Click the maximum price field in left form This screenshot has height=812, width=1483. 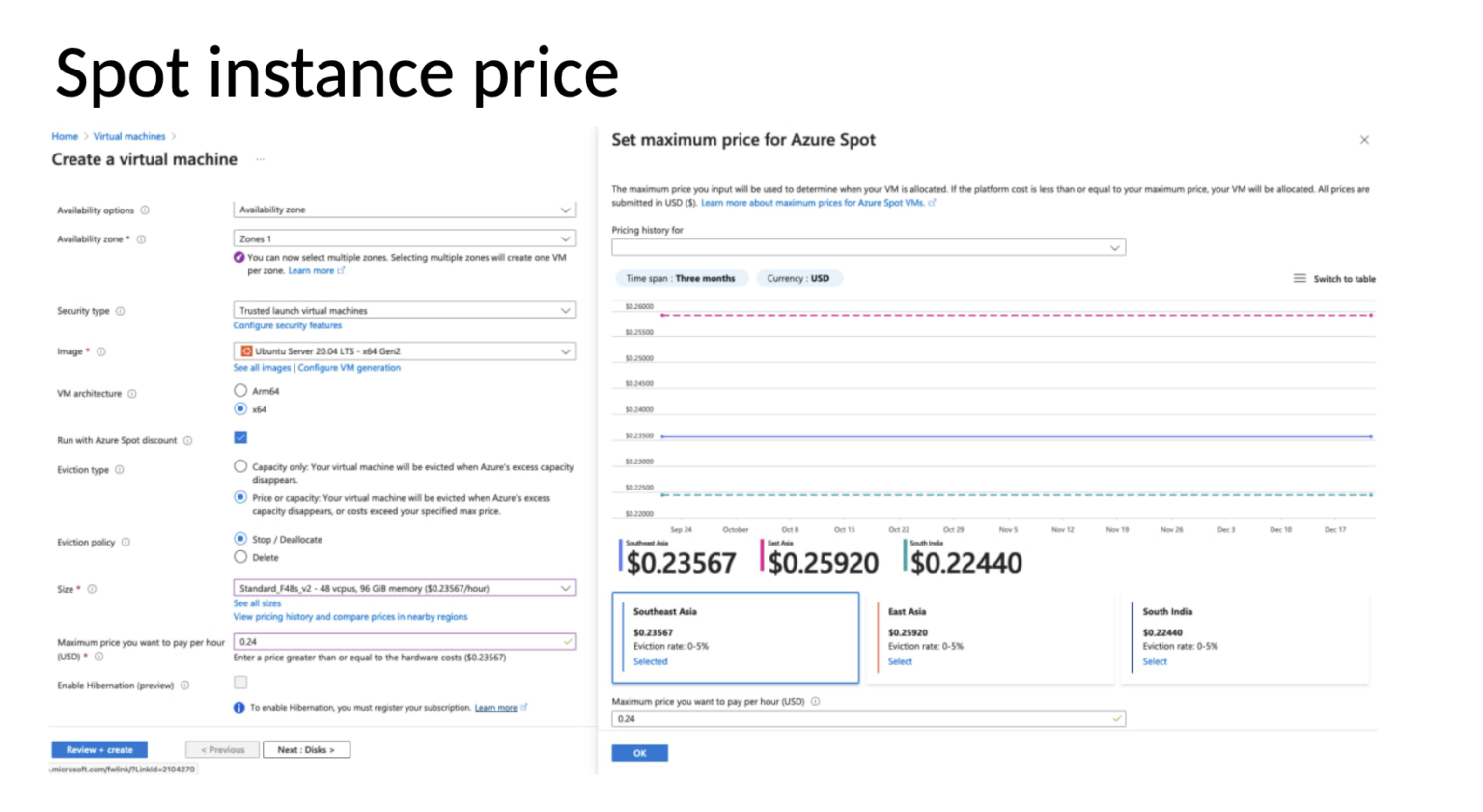pyautogui.click(x=405, y=642)
